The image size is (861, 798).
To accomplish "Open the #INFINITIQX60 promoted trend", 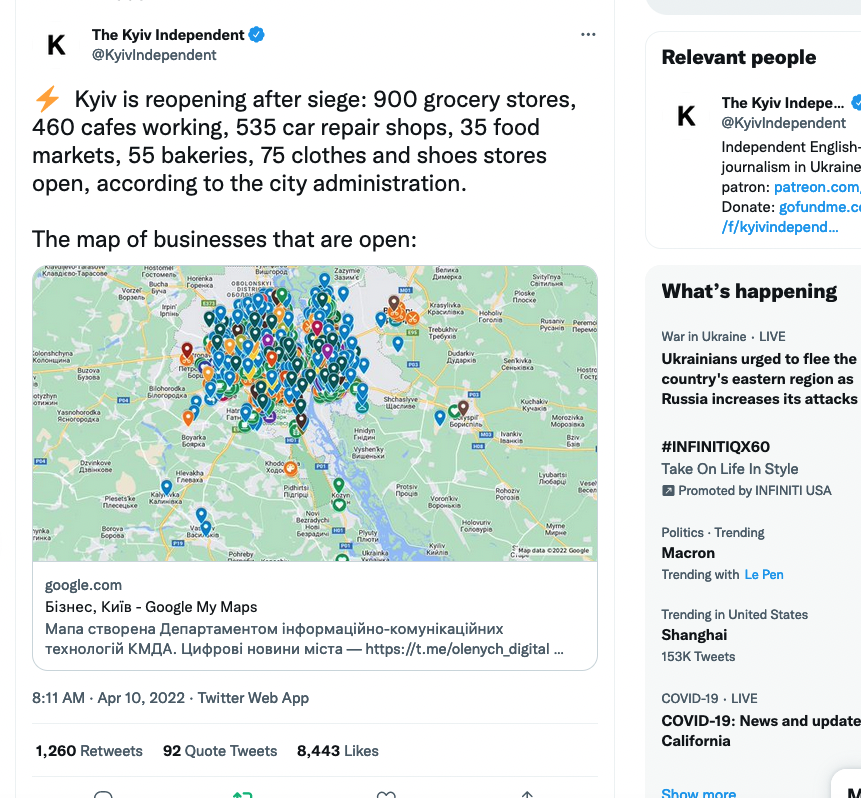I will [x=715, y=447].
